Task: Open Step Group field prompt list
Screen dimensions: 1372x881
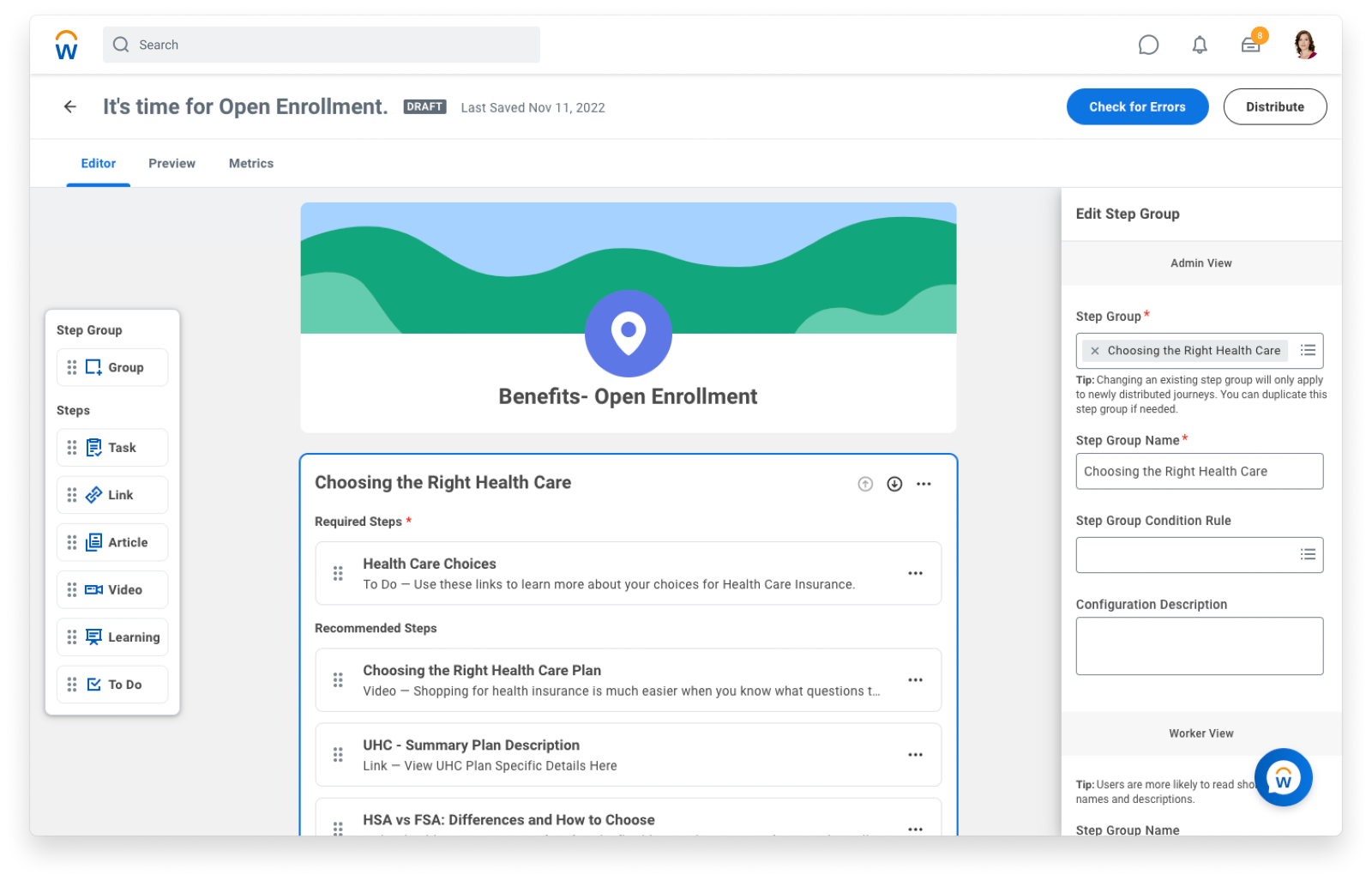Action: (1308, 351)
